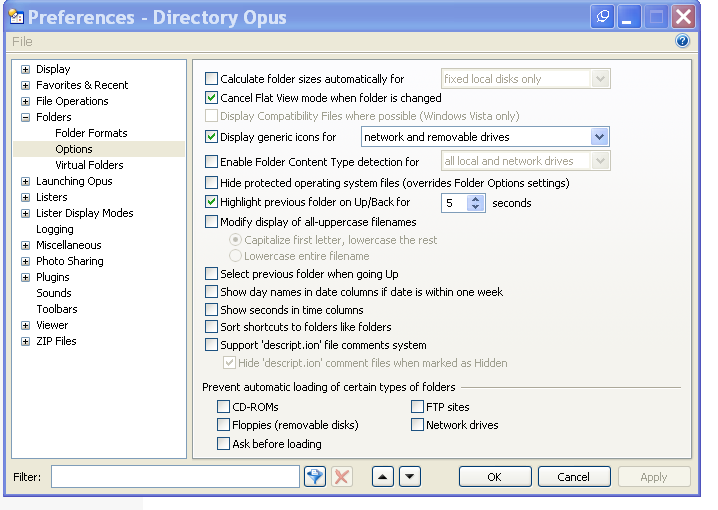Image resolution: width=718 pixels, height=510 pixels.
Task: Expand the Launching Opus node
Action: coord(26,182)
